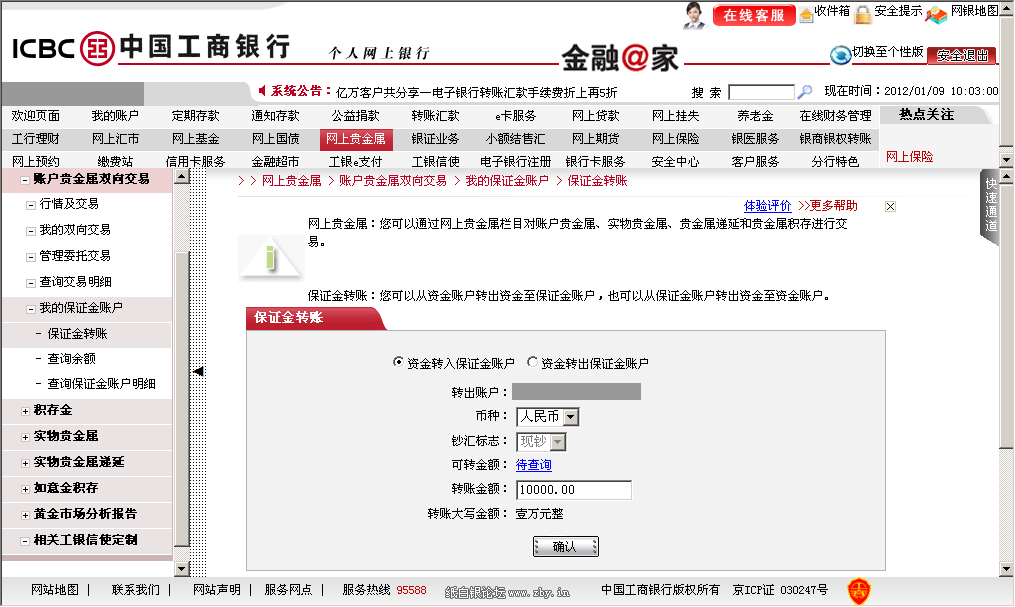Expand the 黄金市场分析报告 section
The height and width of the screenshot is (607, 1015).
pos(25,514)
